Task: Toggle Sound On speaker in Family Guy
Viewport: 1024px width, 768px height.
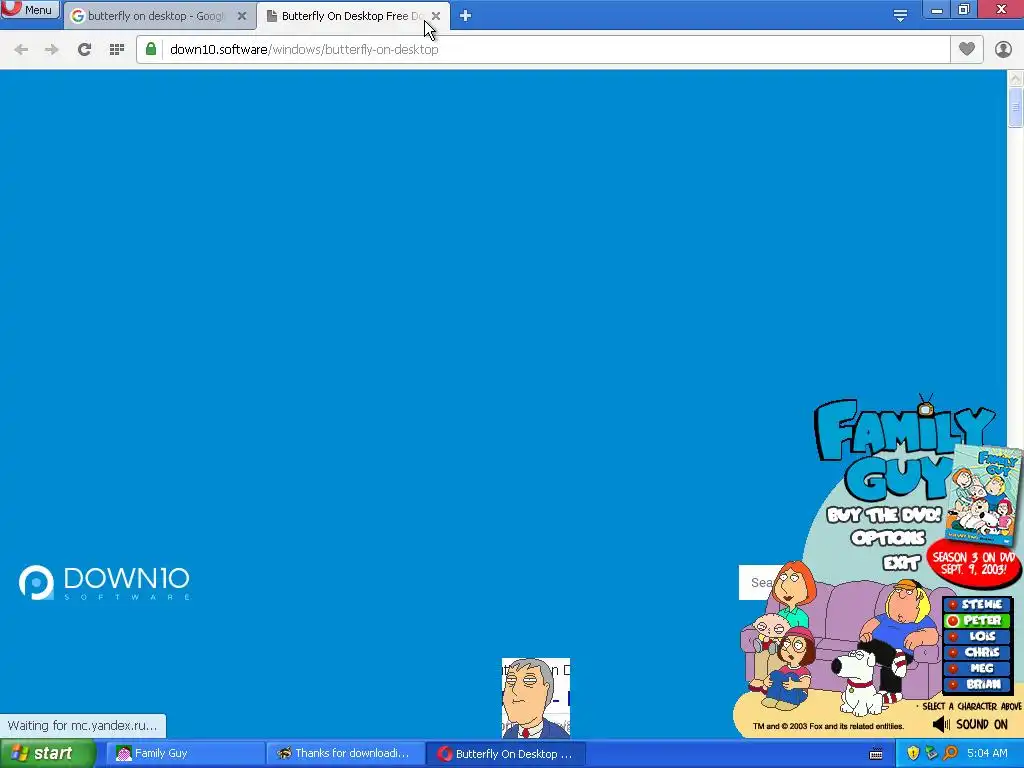Action: click(x=970, y=724)
